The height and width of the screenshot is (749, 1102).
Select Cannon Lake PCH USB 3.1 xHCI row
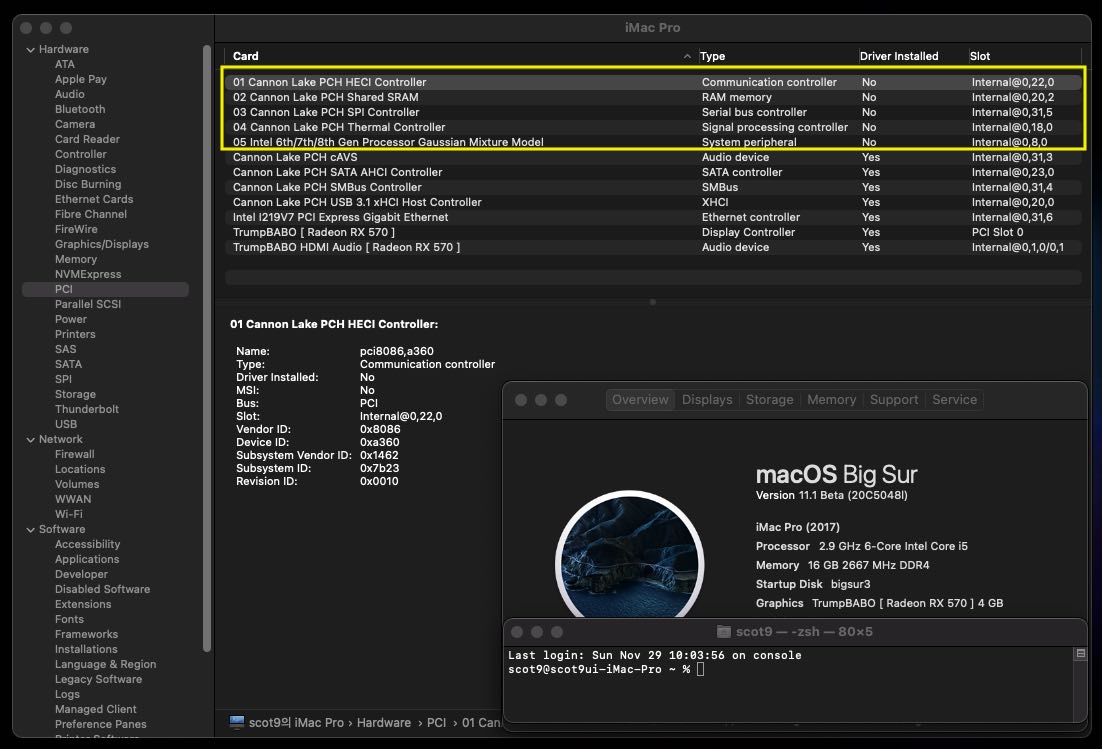pyautogui.click(x=653, y=202)
